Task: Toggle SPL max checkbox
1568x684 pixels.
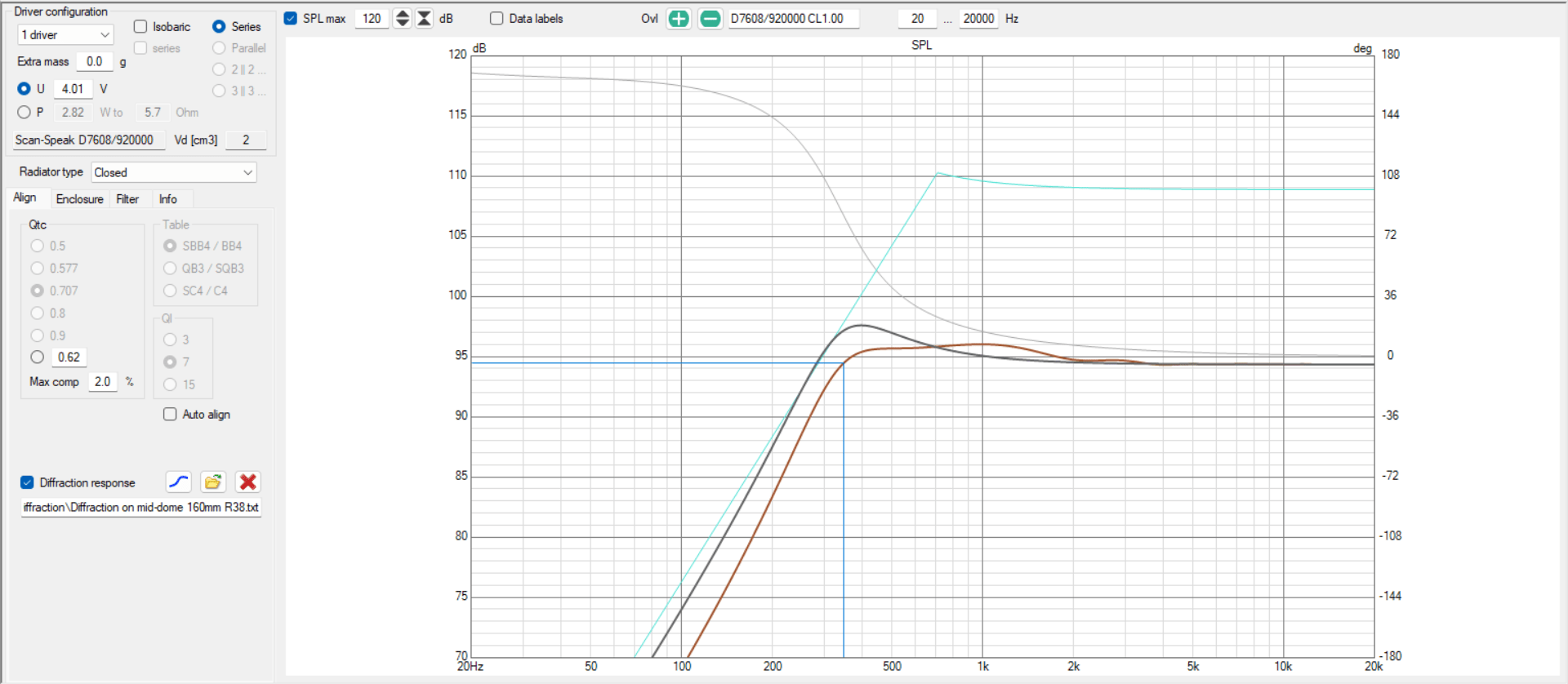Action: tap(291, 18)
